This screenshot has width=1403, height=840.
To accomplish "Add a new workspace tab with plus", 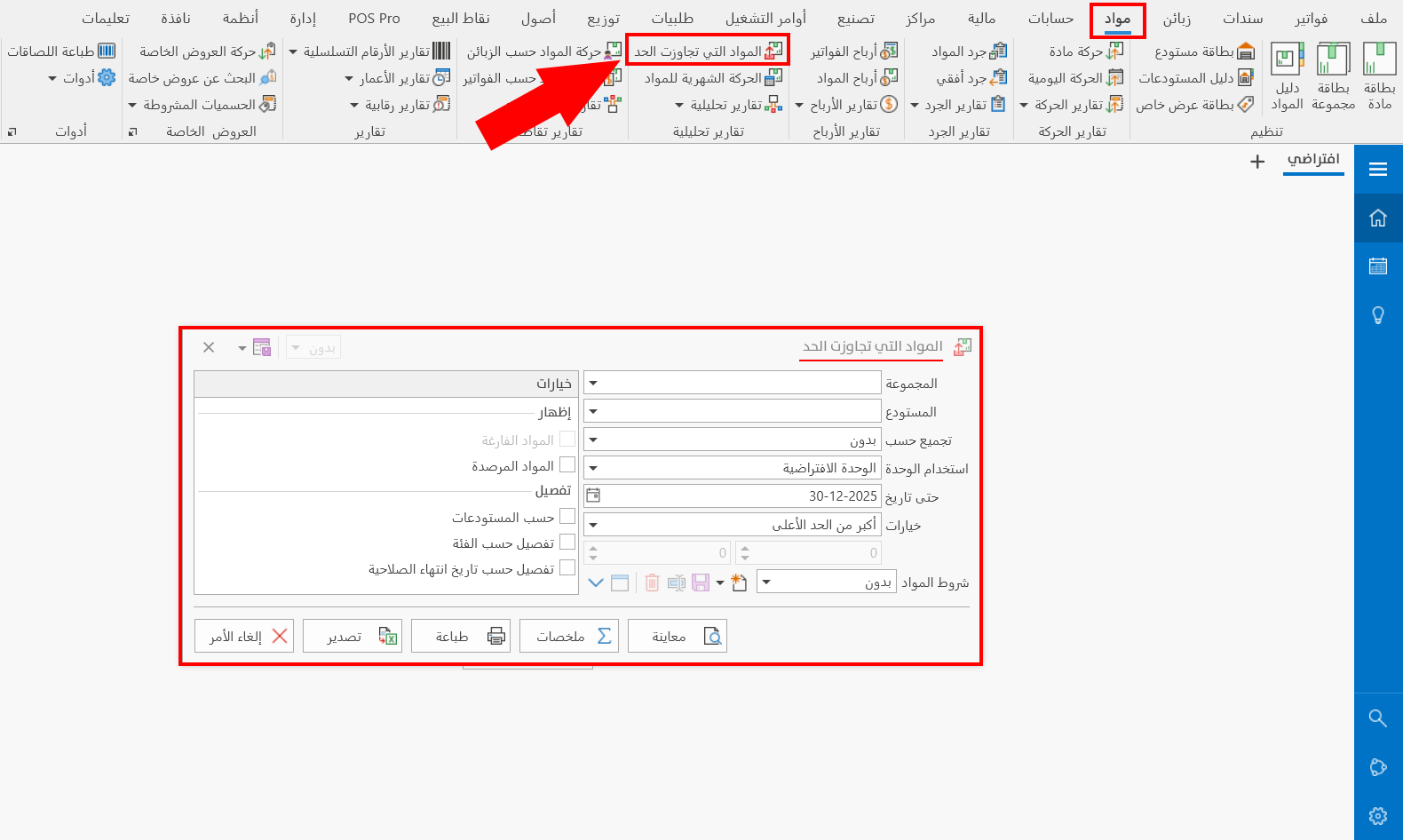I will point(1257,162).
